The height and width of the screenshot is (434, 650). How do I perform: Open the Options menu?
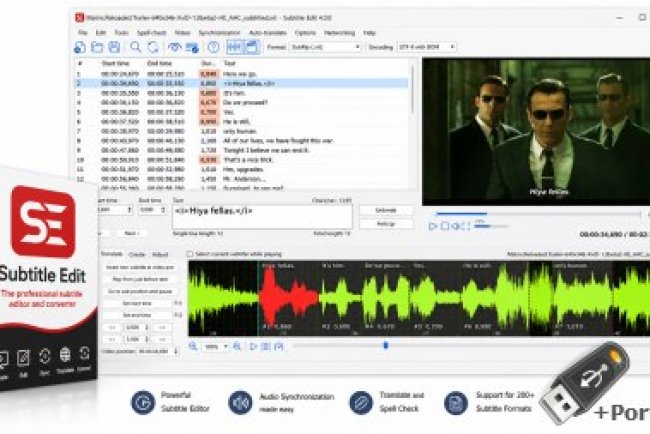[305, 33]
